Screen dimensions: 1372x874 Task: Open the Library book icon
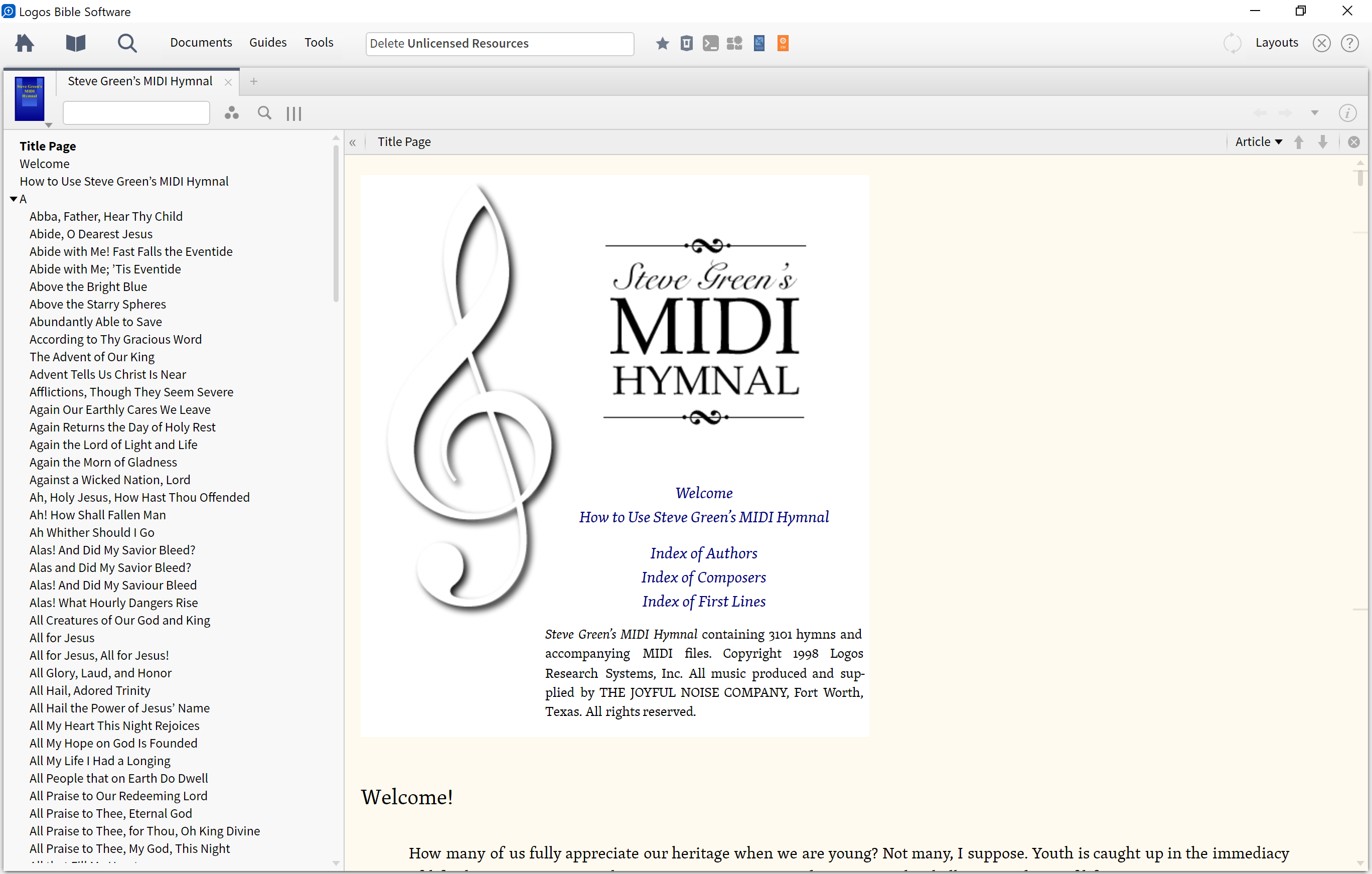point(75,43)
